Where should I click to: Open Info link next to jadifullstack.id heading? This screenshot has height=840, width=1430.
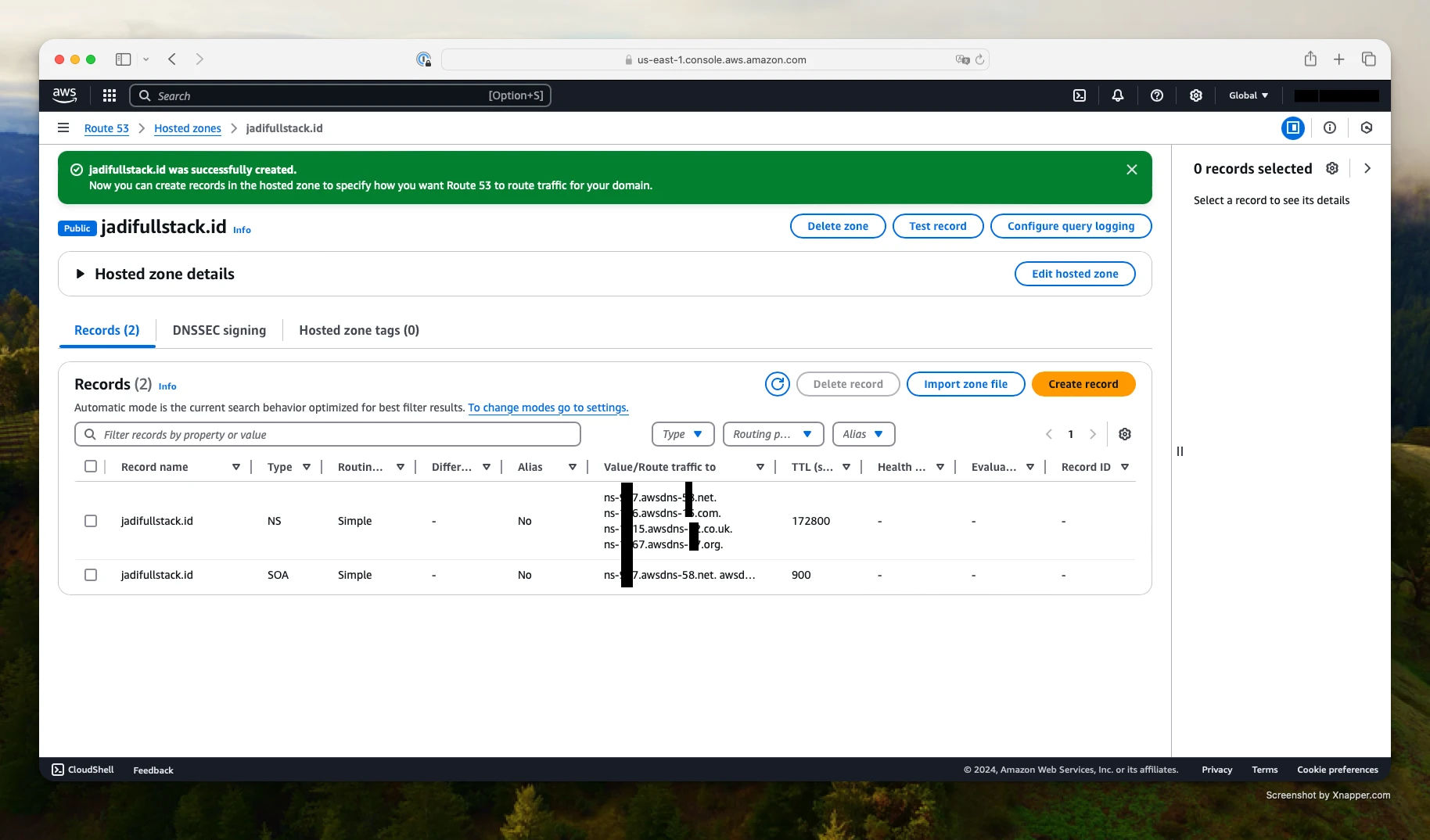click(242, 230)
